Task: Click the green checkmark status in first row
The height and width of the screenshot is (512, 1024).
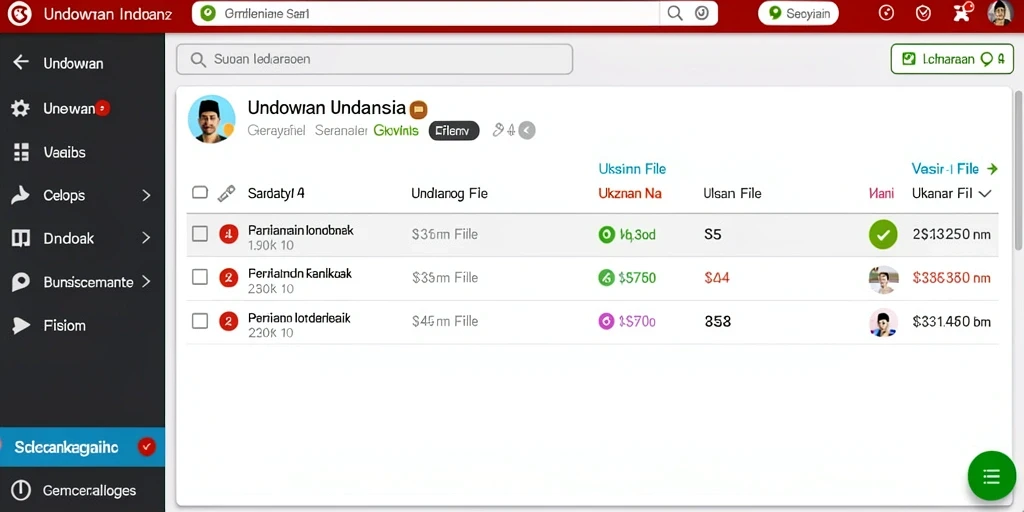Action: click(883, 234)
